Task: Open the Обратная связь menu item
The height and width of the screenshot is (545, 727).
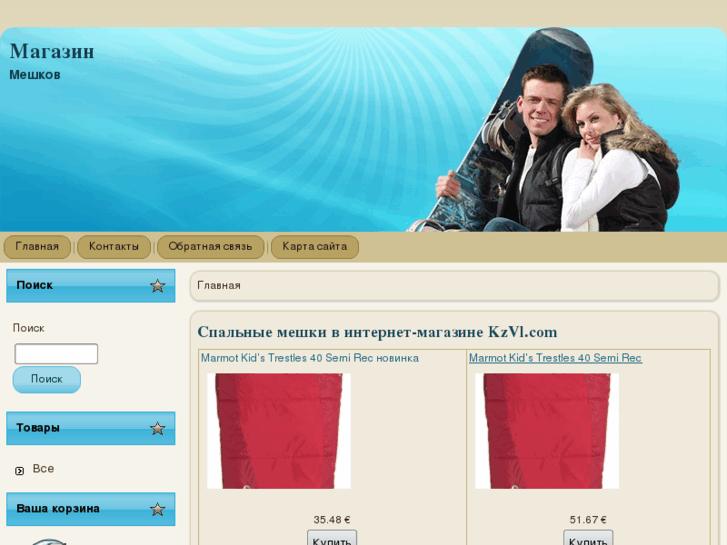Action: click(x=210, y=247)
